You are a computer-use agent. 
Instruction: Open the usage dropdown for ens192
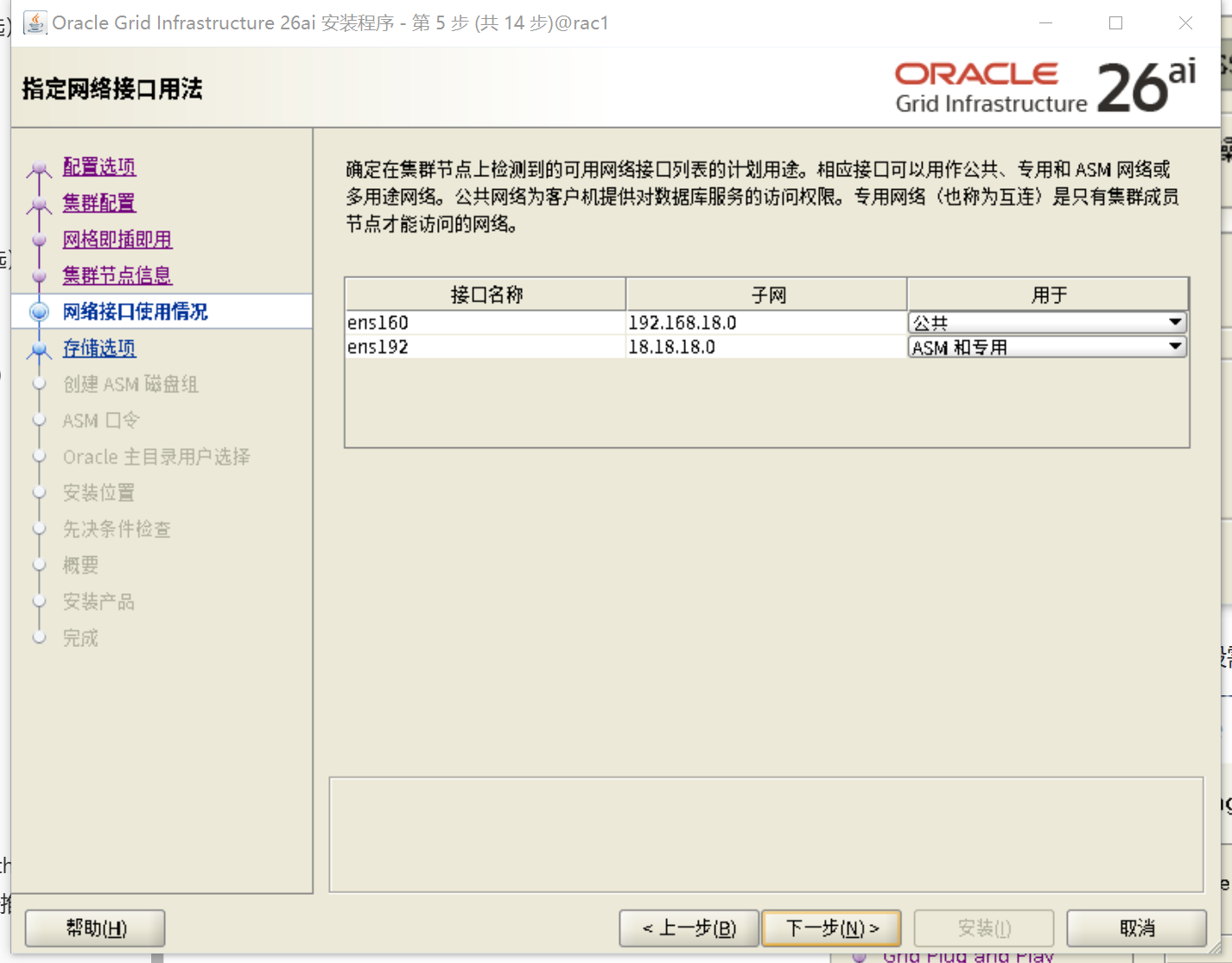pyautogui.click(x=1047, y=347)
